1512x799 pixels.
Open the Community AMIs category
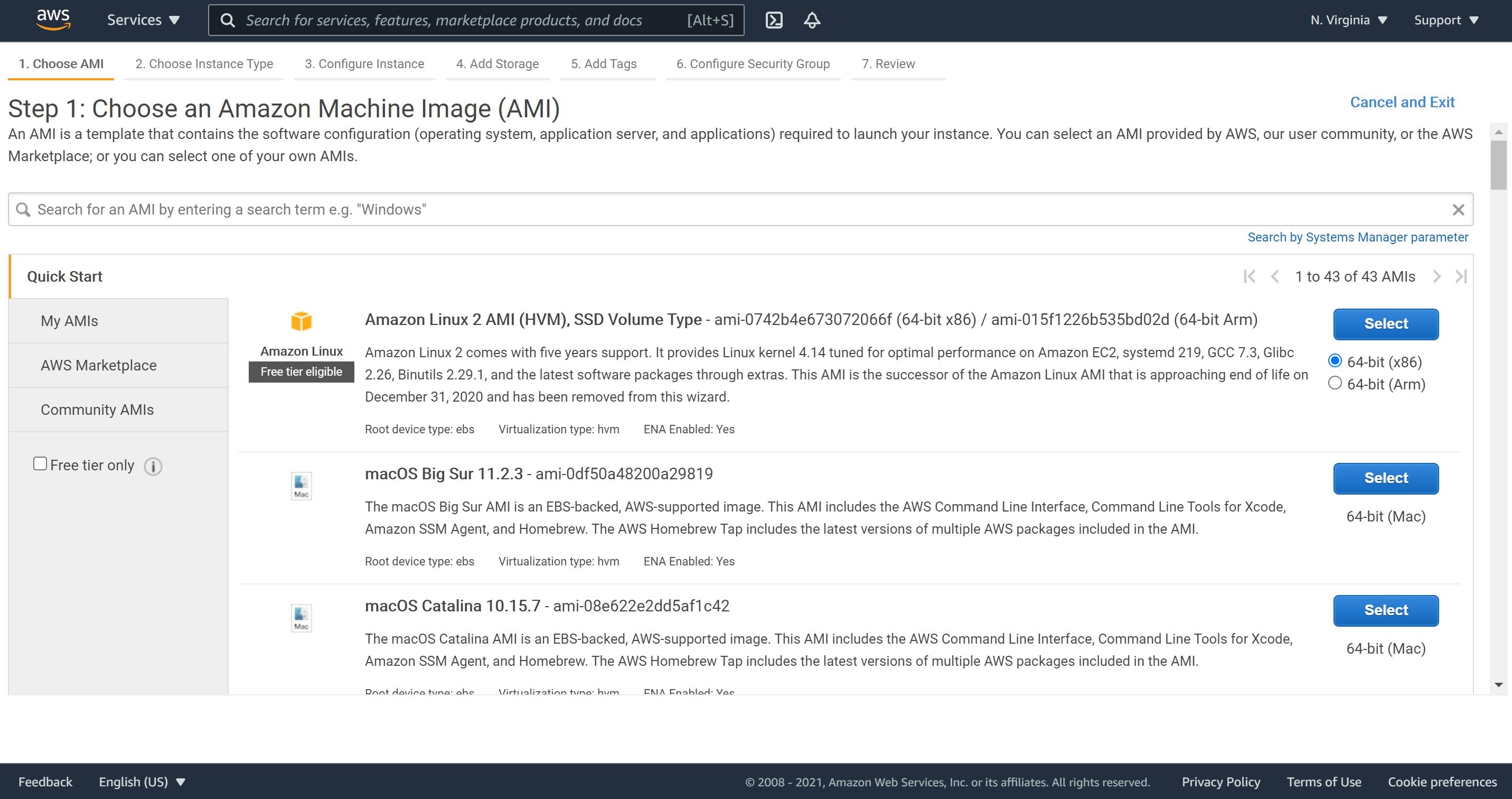[119, 410]
